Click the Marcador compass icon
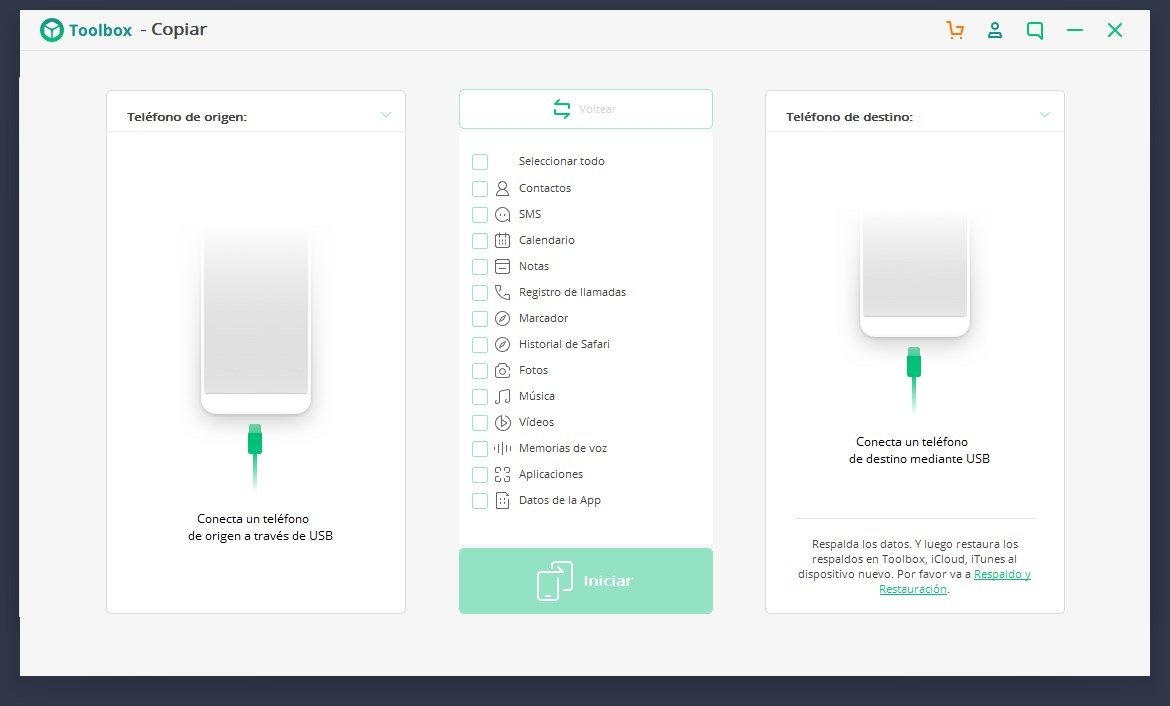 coord(503,319)
